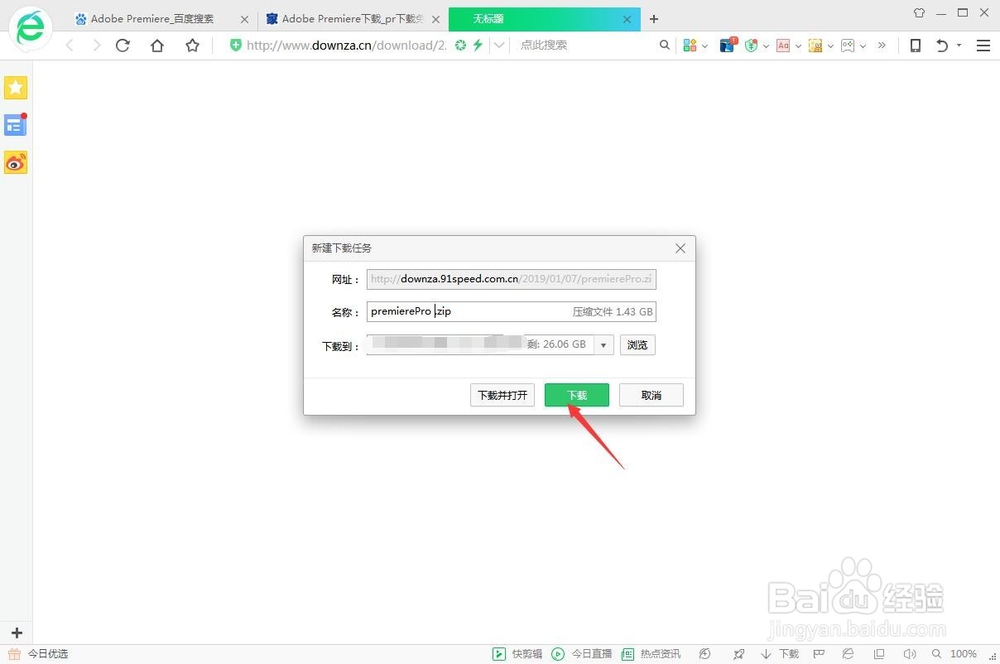Click the green 下载 button
The height and width of the screenshot is (664, 1000).
tap(577, 395)
